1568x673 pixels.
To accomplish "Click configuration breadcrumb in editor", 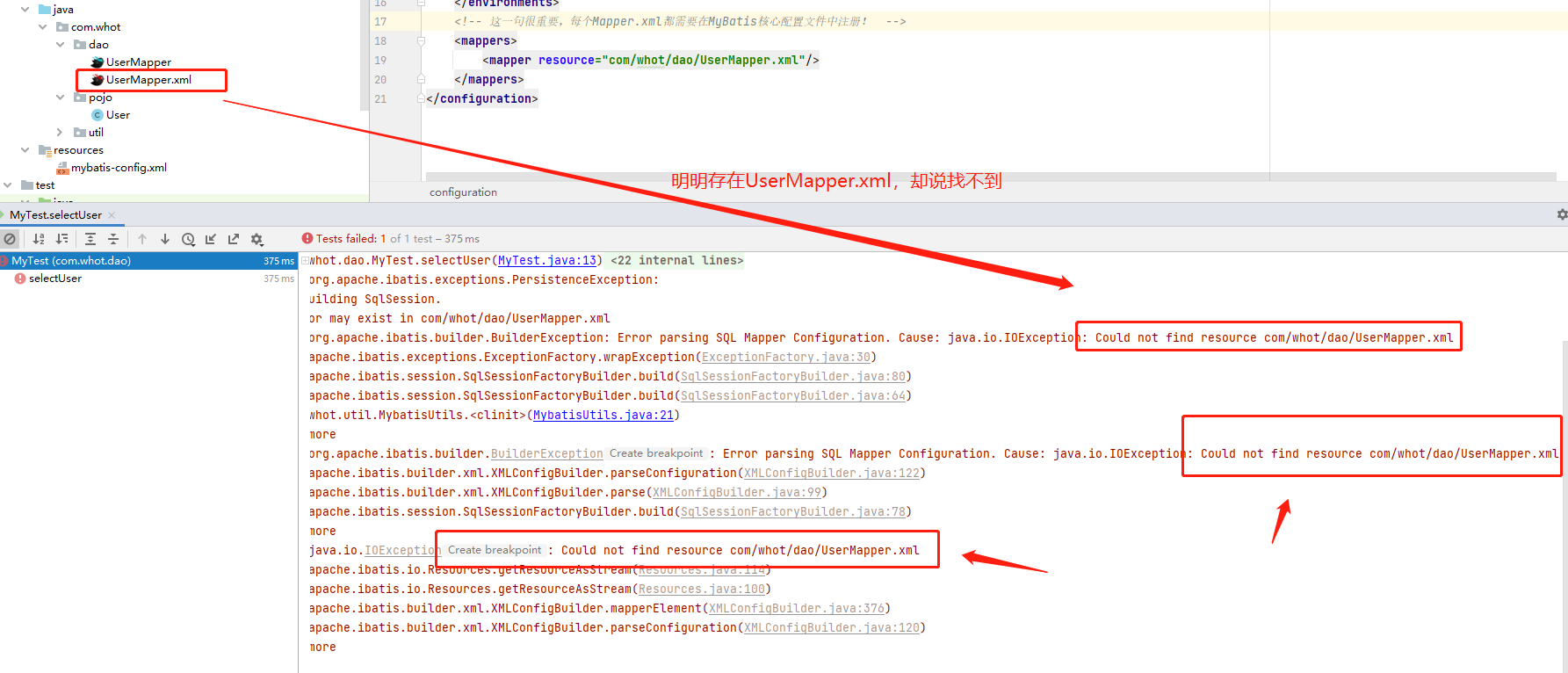I will [463, 192].
